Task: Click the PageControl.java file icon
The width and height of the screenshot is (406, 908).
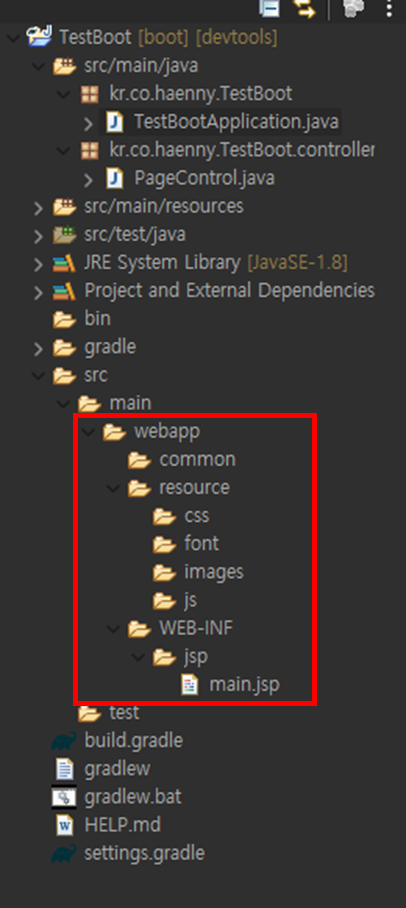Action: click(114, 178)
